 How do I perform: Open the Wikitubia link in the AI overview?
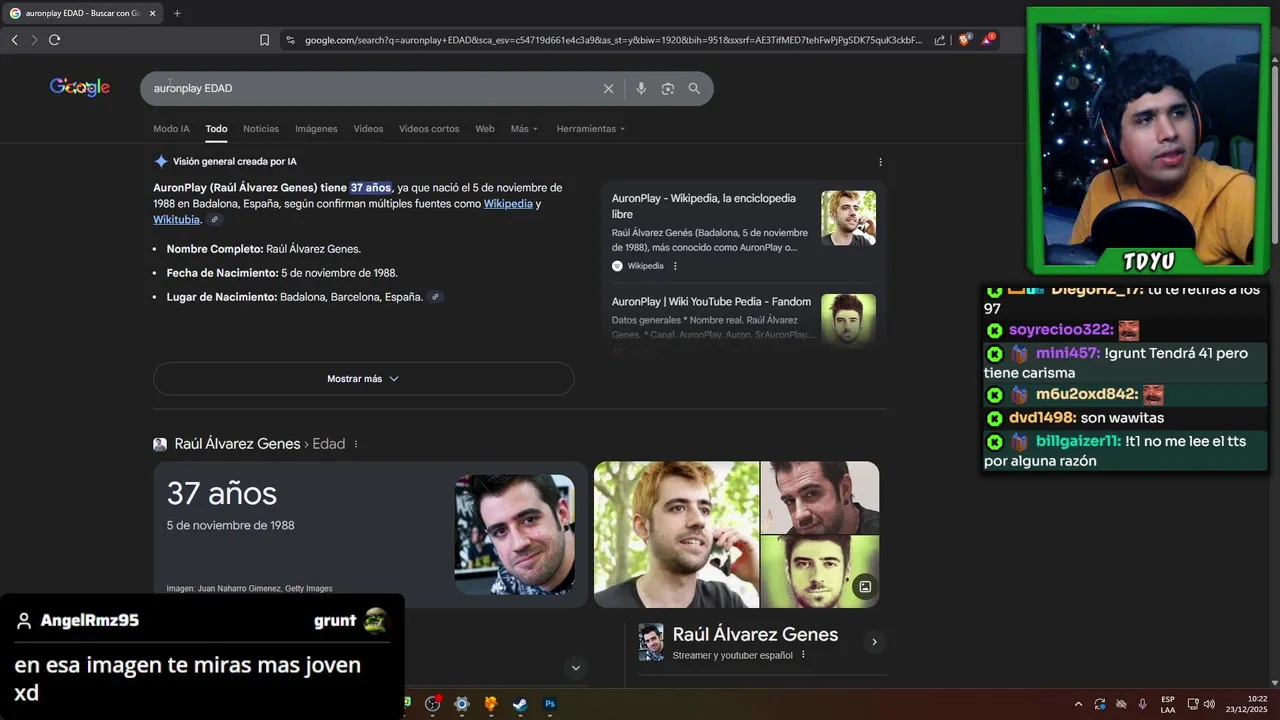tap(176, 220)
